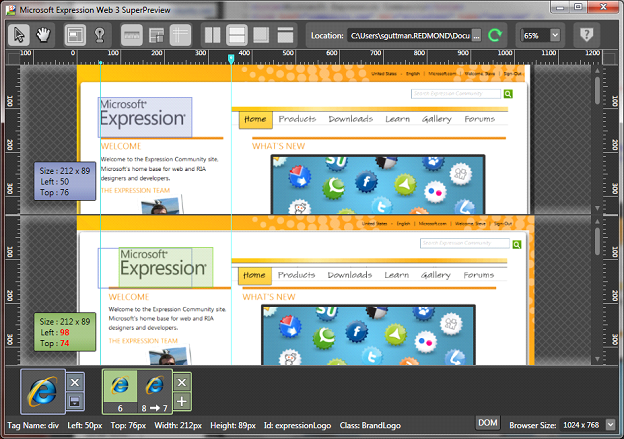Click search magnifier in top preview
The image size is (624, 439).
click(x=508, y=94)
